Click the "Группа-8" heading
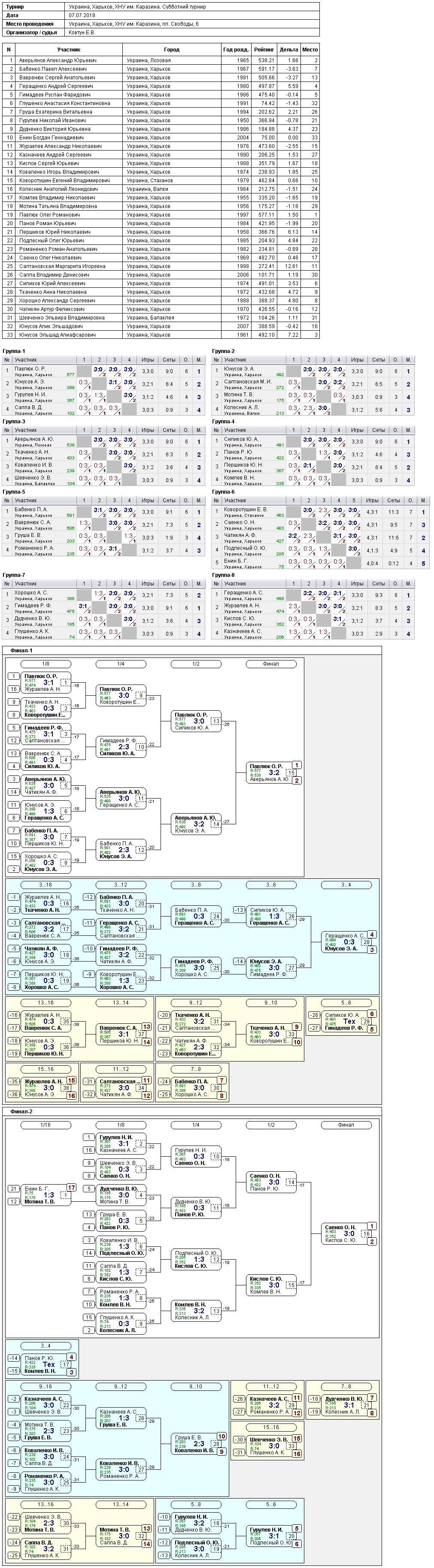 tap(224, 575)
